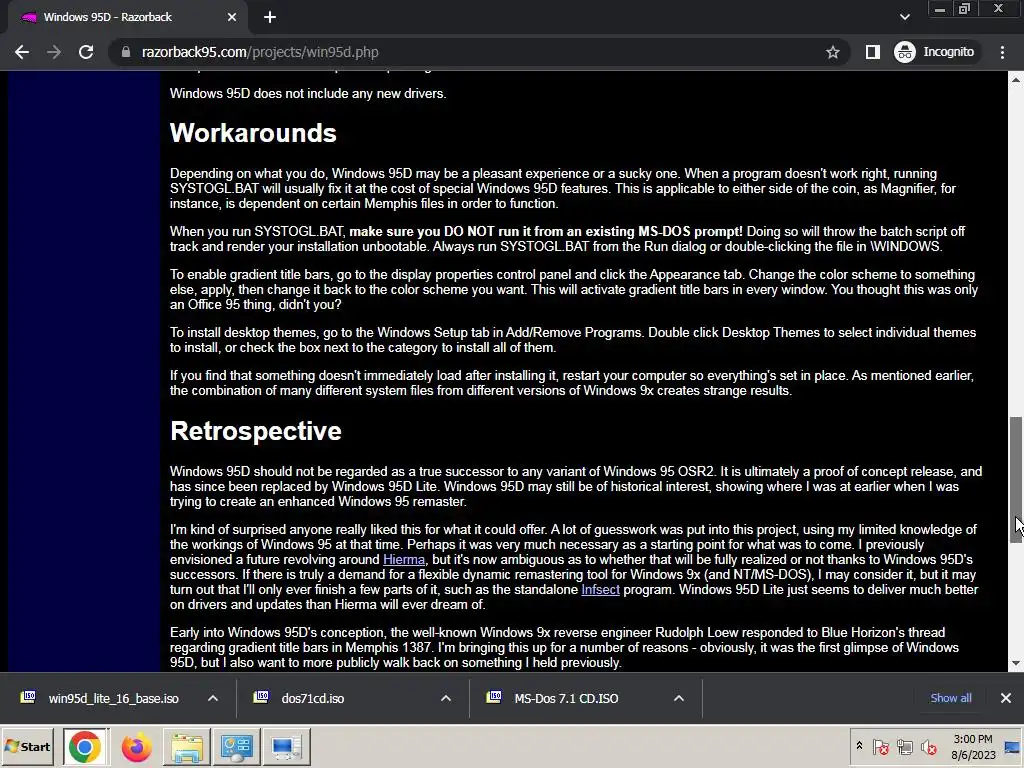
Task: Go back to the previous page
Action: 22,52
